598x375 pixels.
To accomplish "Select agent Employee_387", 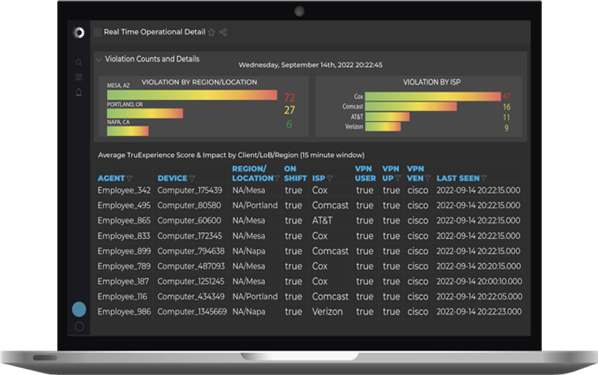I will [123, 281].
